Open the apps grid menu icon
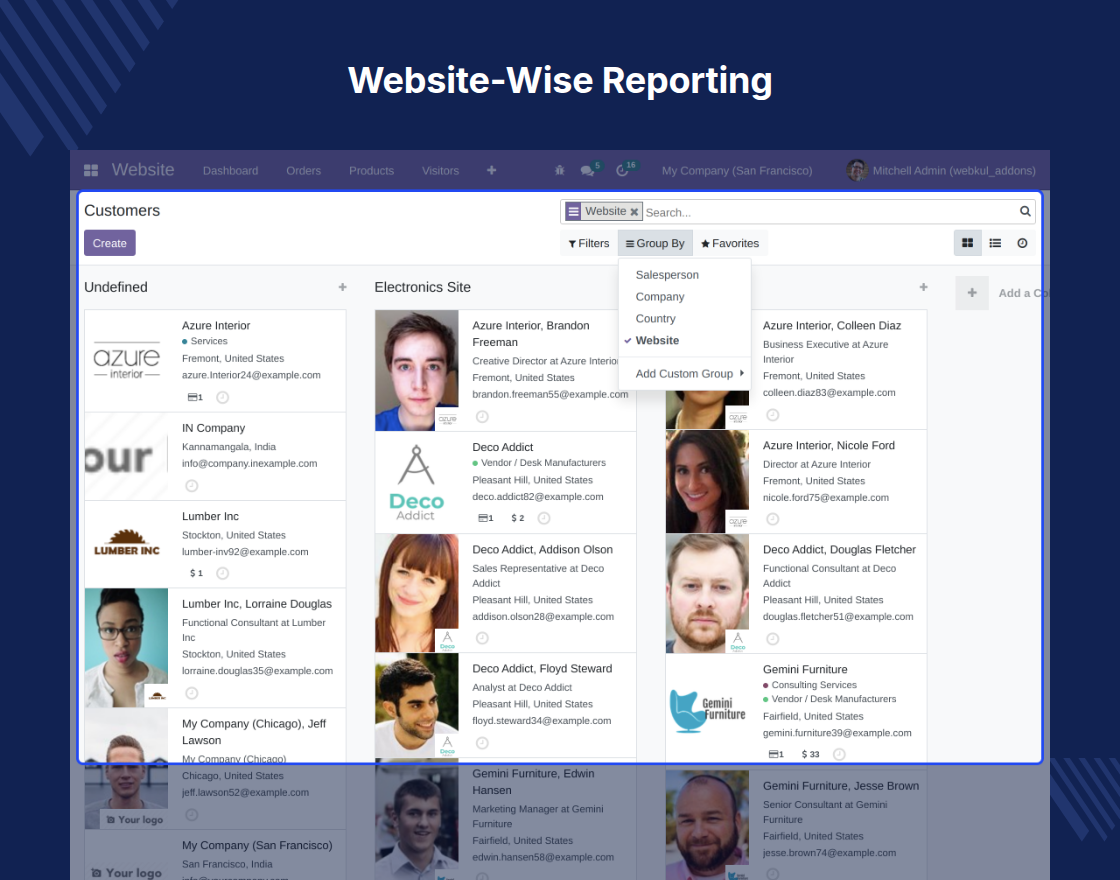 (x=91, y=170)
